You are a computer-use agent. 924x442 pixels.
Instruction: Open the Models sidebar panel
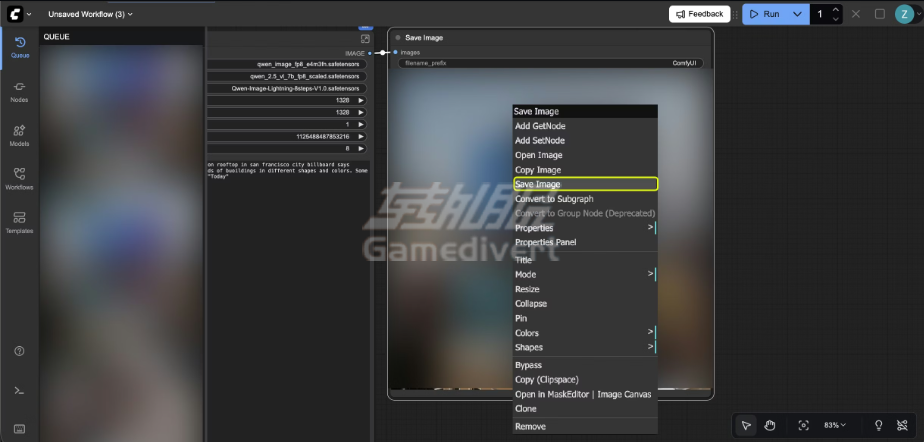pyautogui.click(x=19, y=136)
